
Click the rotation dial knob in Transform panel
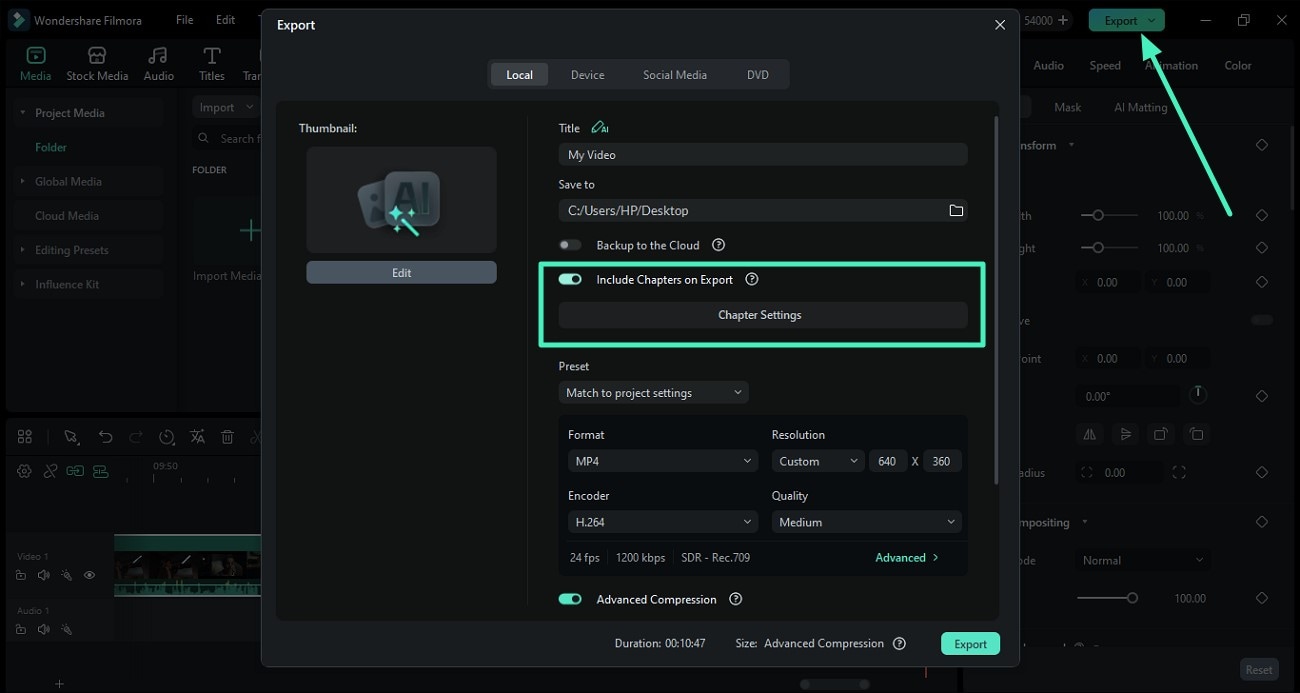(1197, 395)
